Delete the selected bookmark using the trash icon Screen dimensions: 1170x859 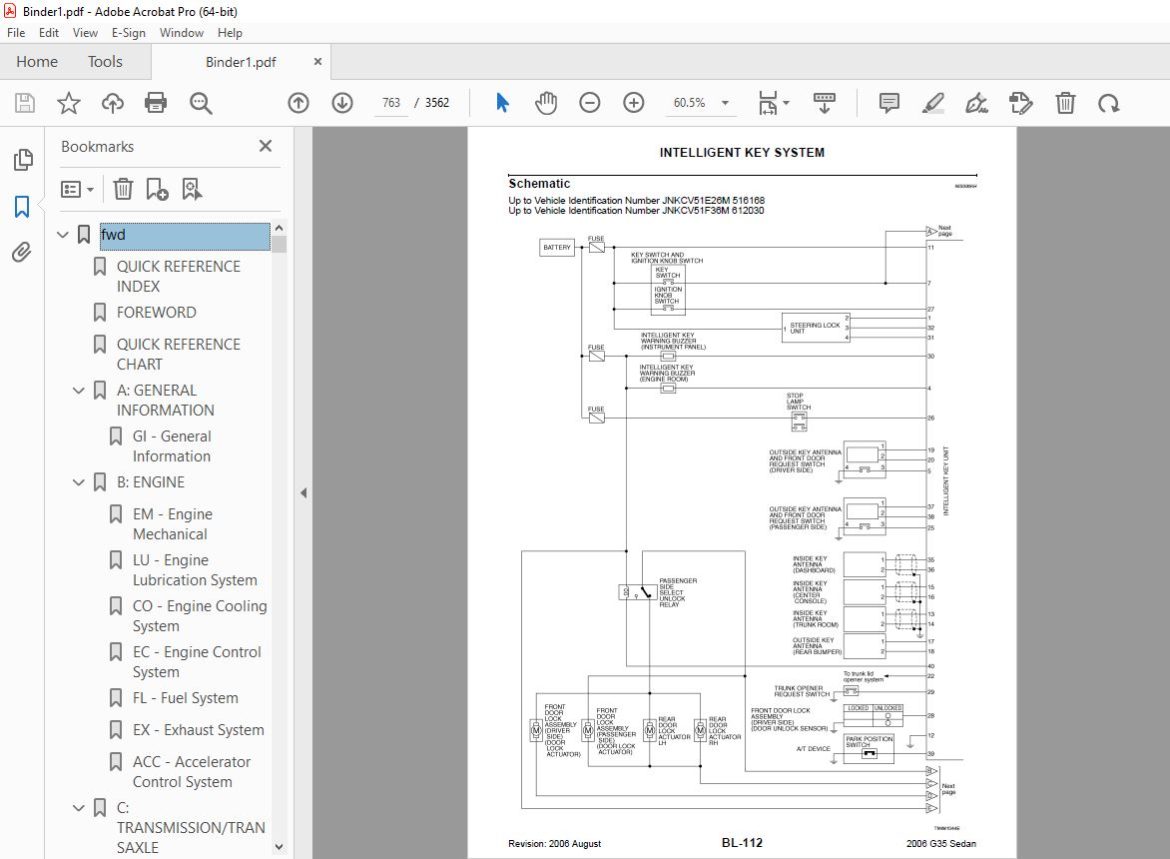[122, 190]
